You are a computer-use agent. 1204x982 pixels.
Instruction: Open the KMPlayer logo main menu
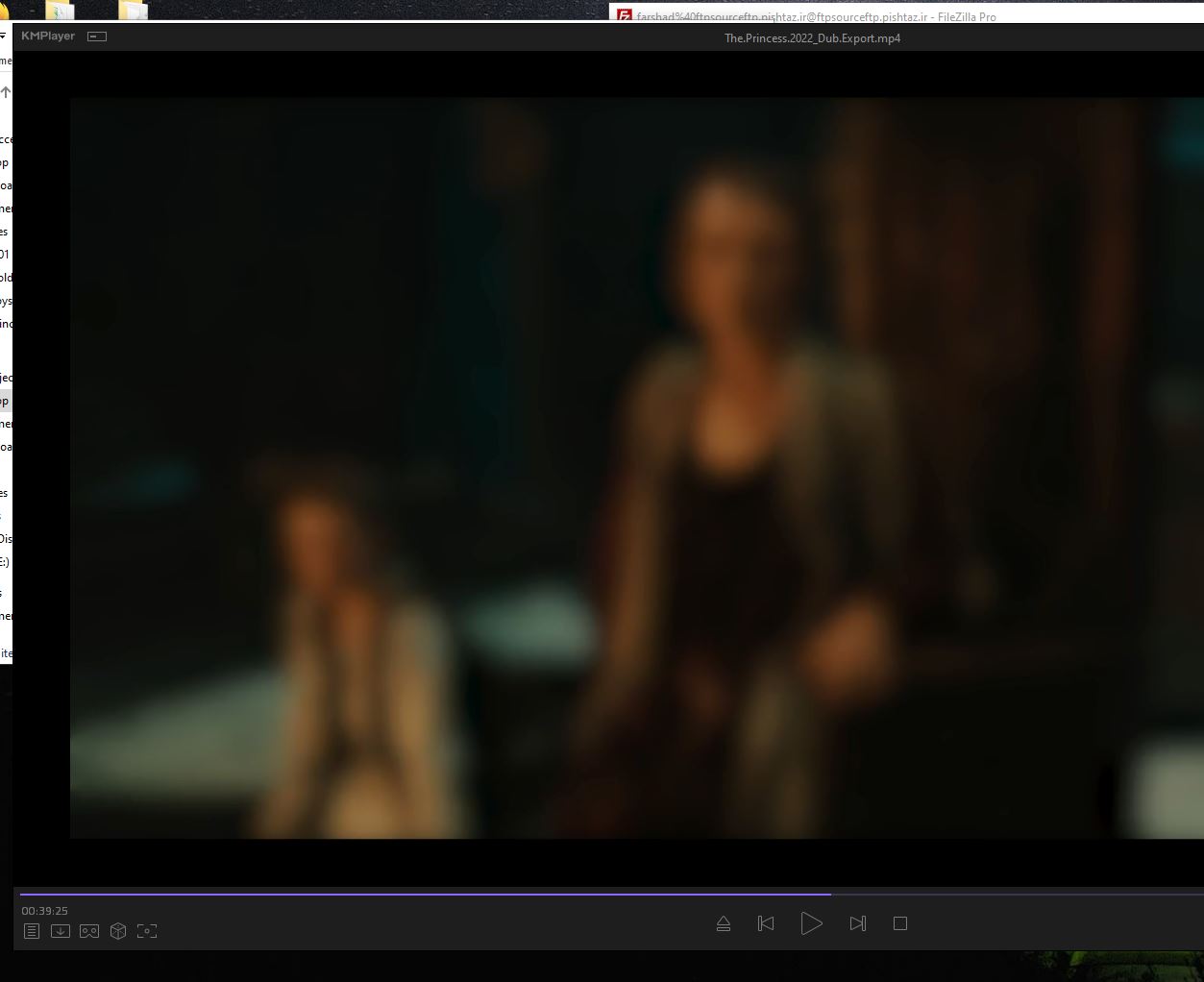[x=48, y=37]
